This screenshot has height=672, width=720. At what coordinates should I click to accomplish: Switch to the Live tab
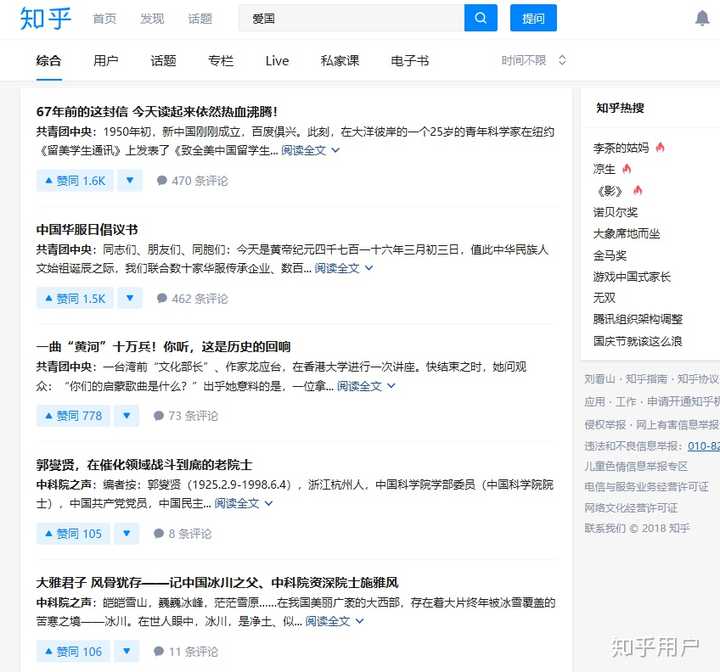(x=277, y=61)
